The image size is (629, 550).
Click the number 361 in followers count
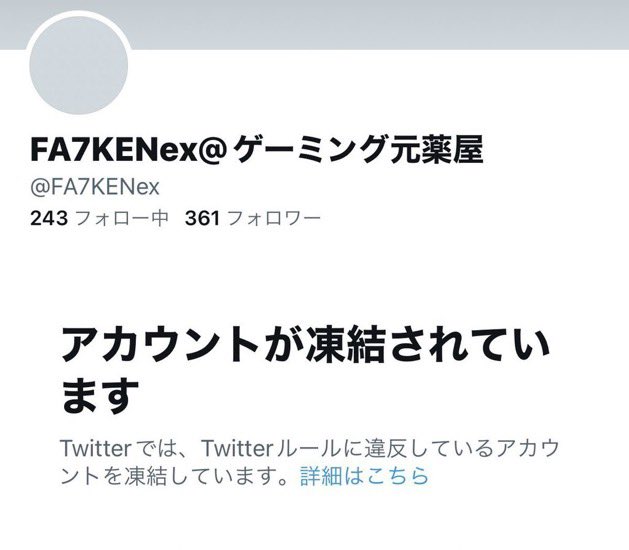pyautogui.click(x=203, y=218)
